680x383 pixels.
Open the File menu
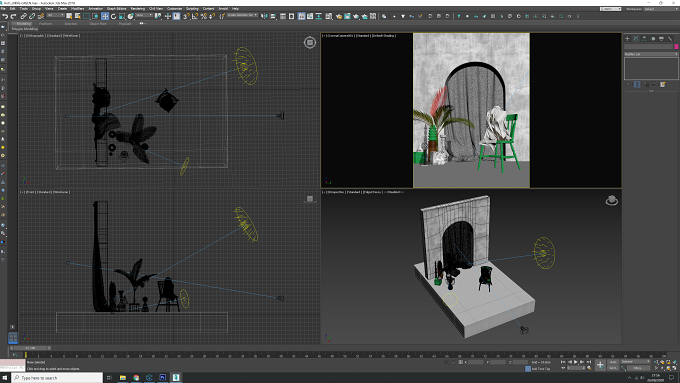(3, 9)
